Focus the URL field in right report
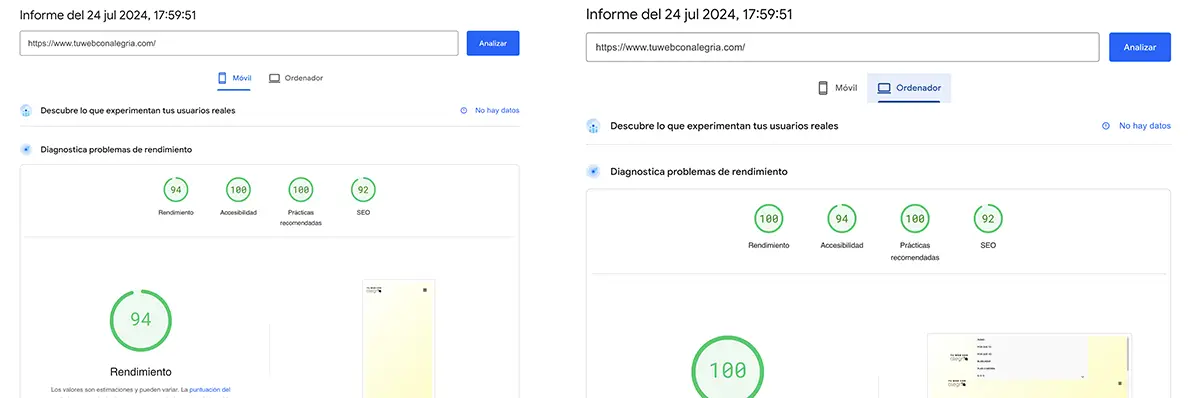 pos(843,47)
